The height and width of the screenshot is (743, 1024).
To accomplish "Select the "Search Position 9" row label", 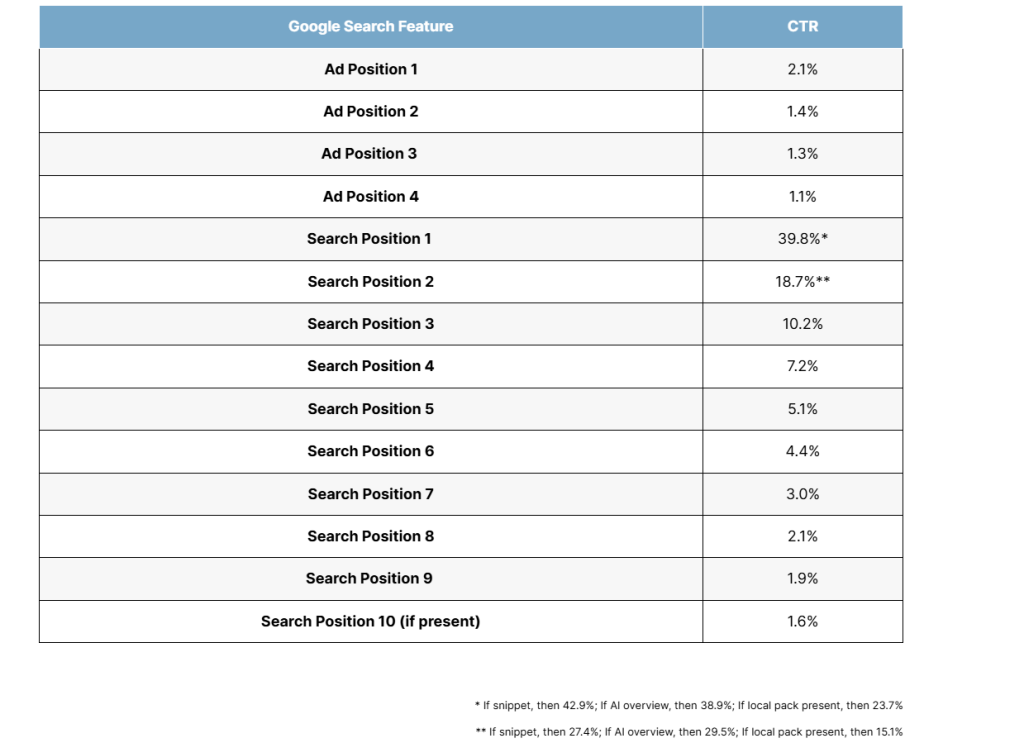I will pos(370,578).
